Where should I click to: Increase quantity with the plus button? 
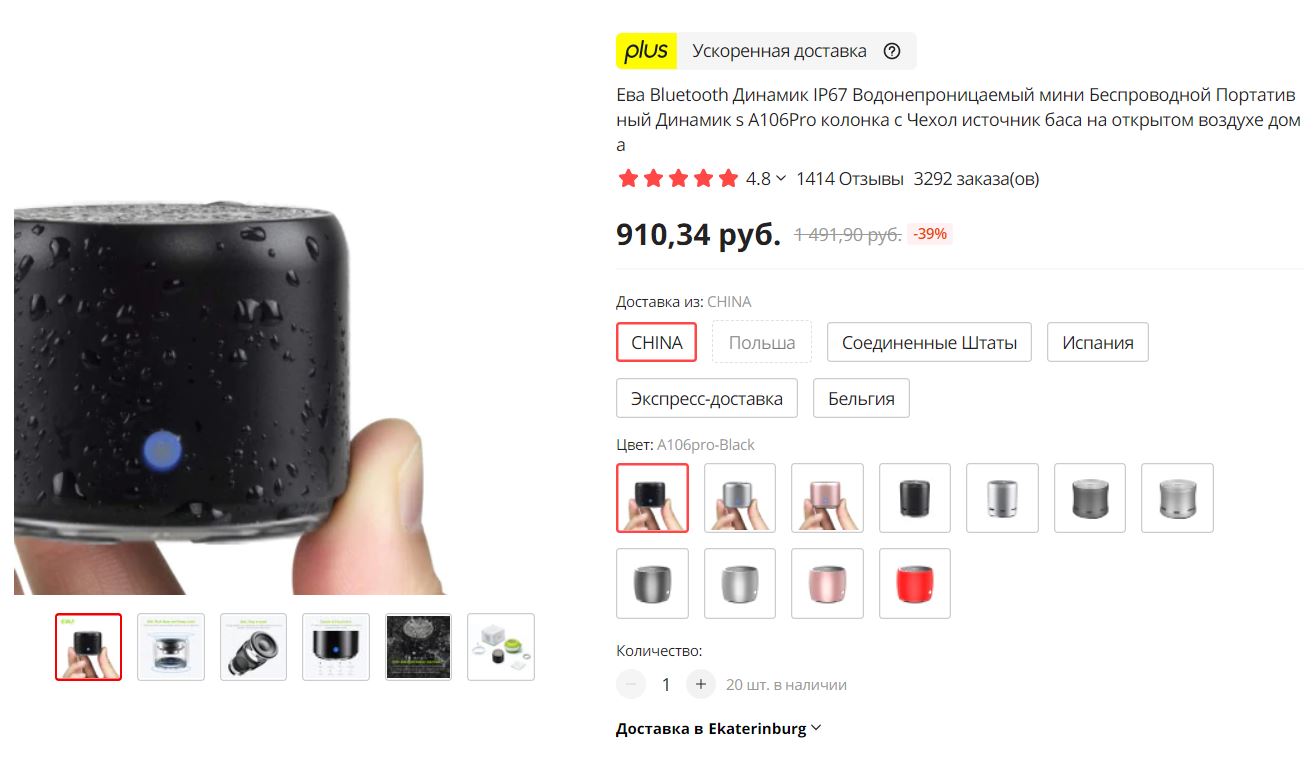point(701,685)
